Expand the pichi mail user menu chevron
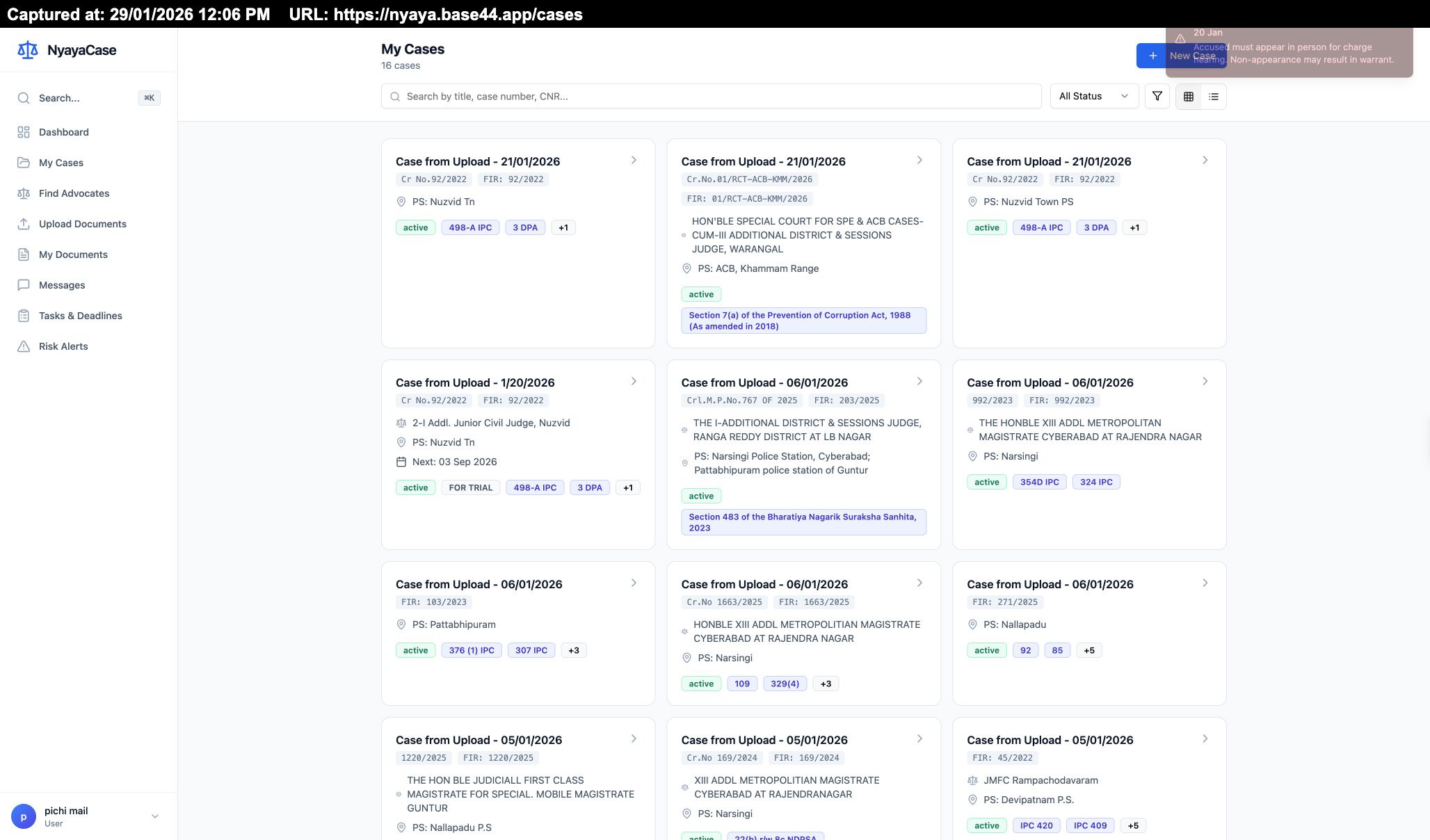1430x840 pixels. coord(155,816)
